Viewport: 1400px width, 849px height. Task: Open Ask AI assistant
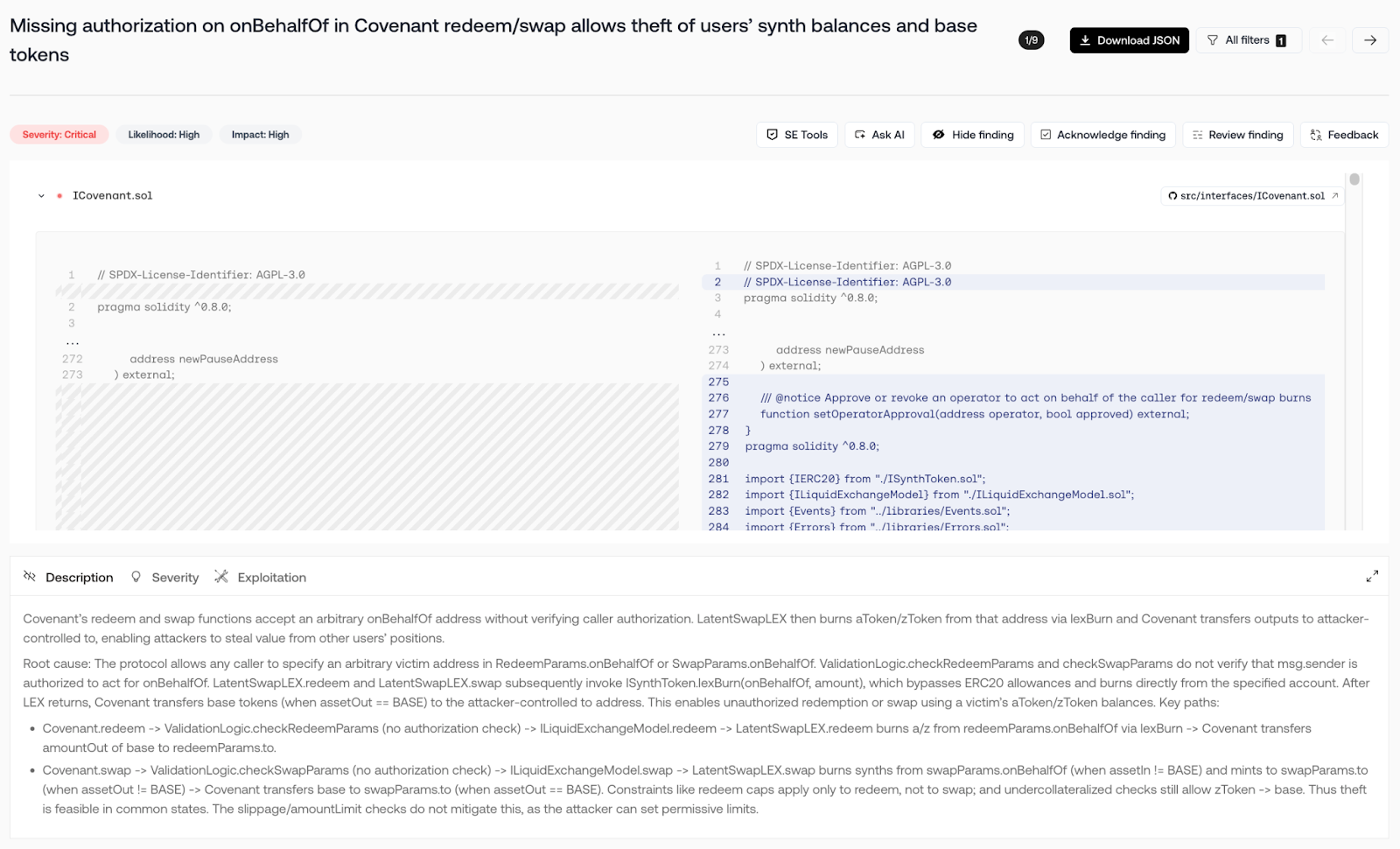(879, 135)
